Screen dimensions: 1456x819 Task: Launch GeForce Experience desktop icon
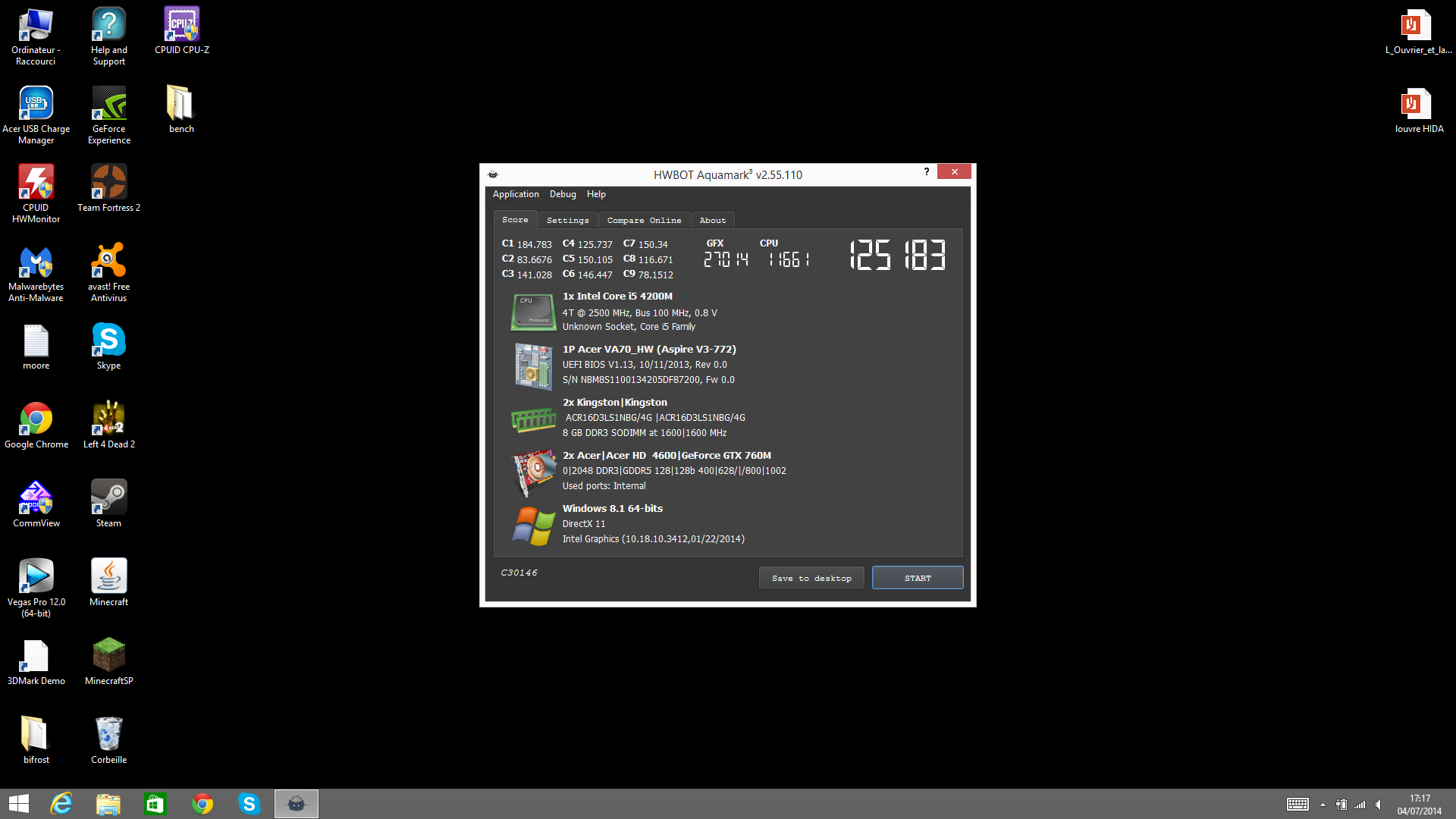coord(108,115)
